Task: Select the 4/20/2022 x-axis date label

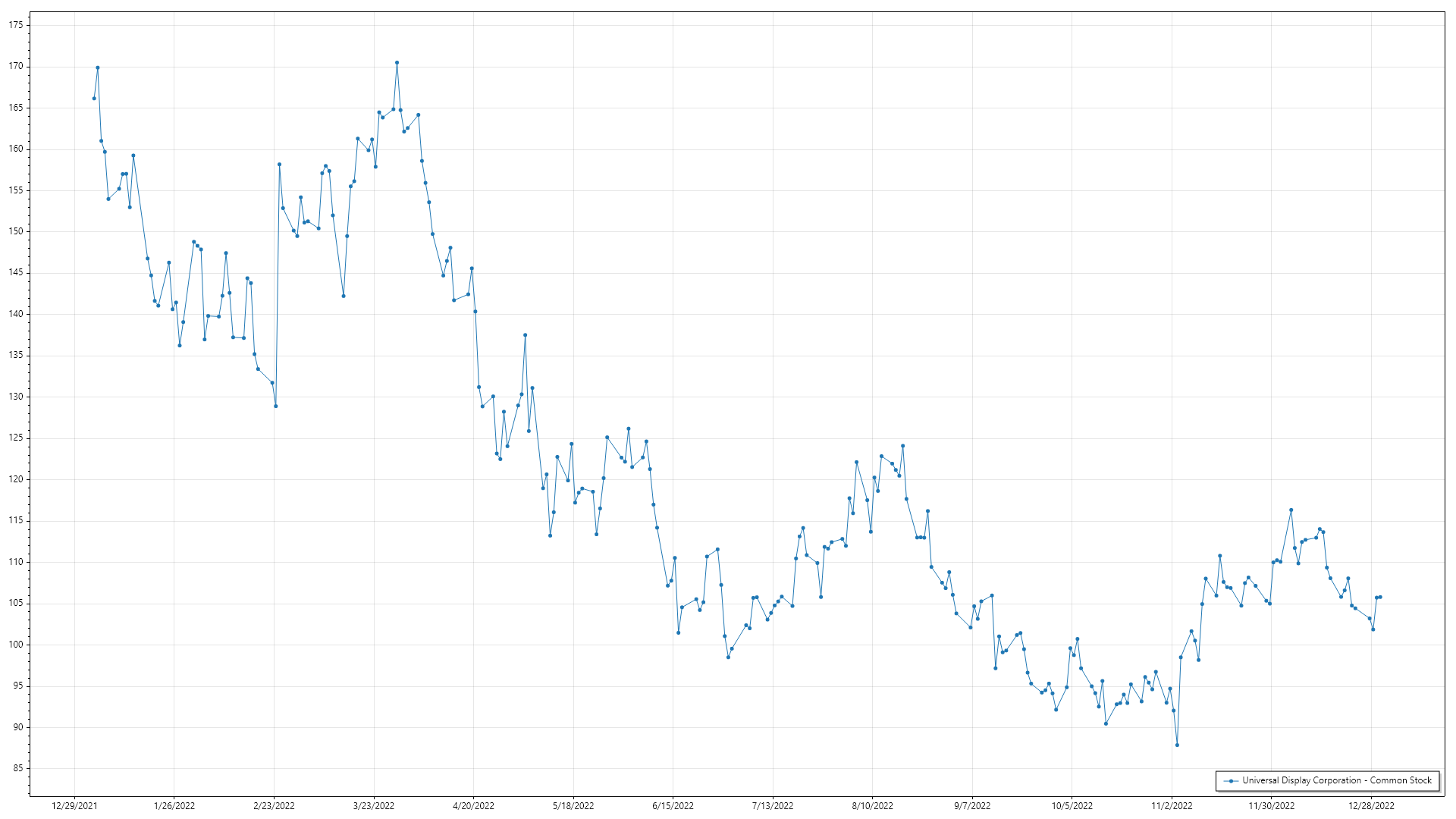Action: click(x=473, y=805)
